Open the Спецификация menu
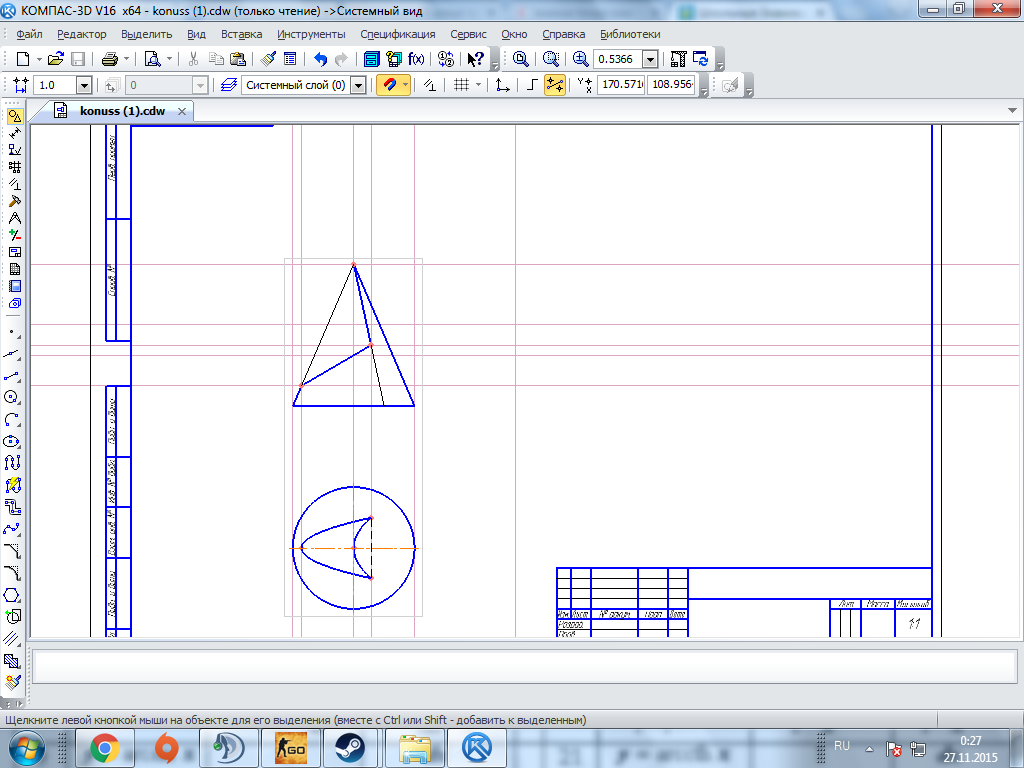 coord(398,34)
